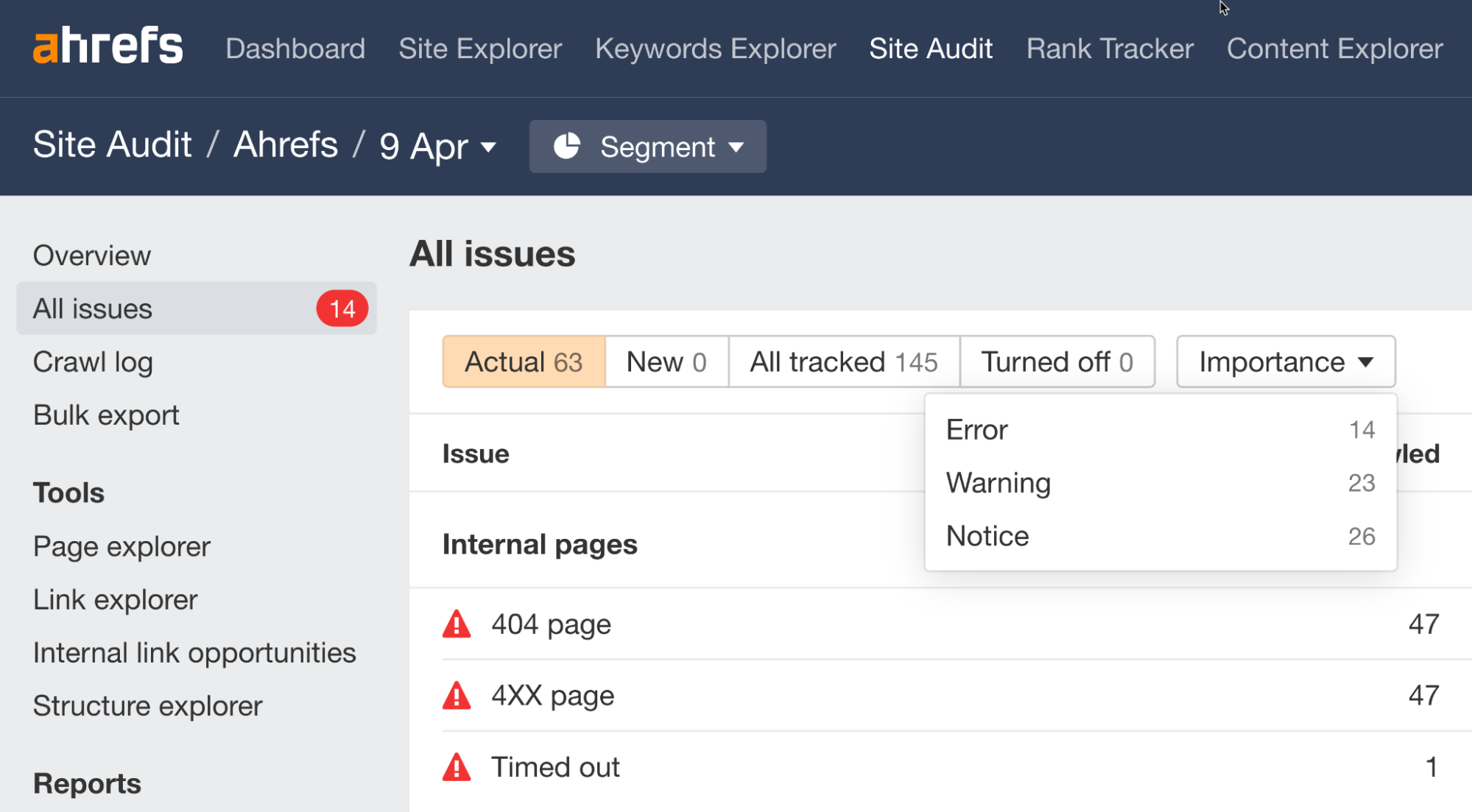The image size is (1472, 812).
Task: Open the Crawl log page
Action: 93,361
